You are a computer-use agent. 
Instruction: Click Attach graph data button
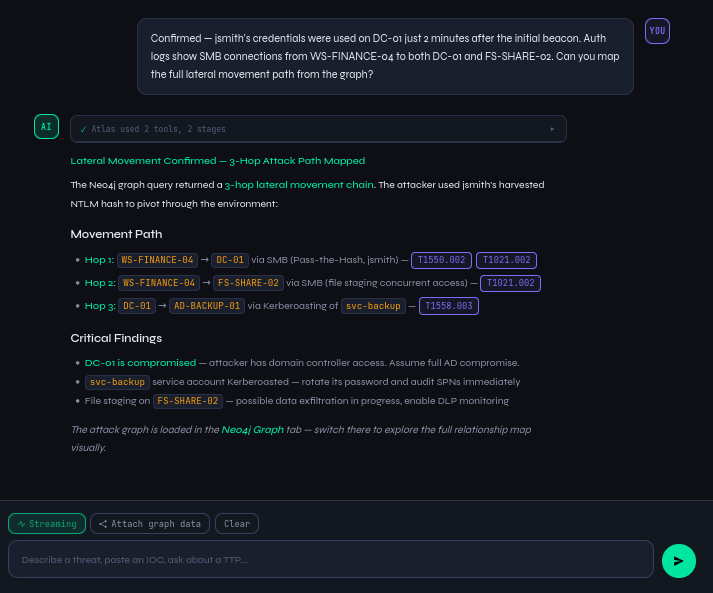click(150, 523)
